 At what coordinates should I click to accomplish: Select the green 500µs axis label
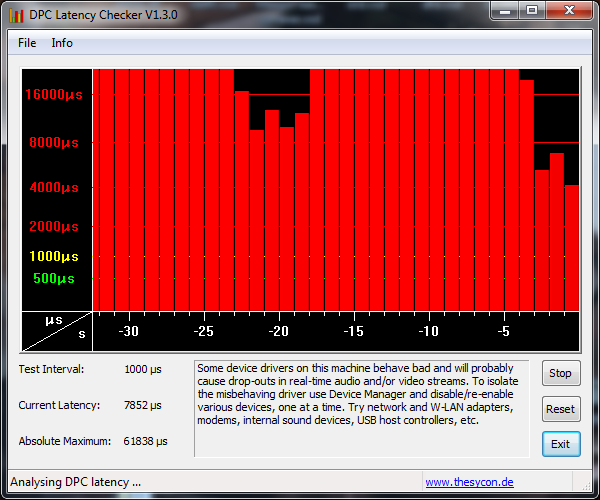tap(54, 278)
